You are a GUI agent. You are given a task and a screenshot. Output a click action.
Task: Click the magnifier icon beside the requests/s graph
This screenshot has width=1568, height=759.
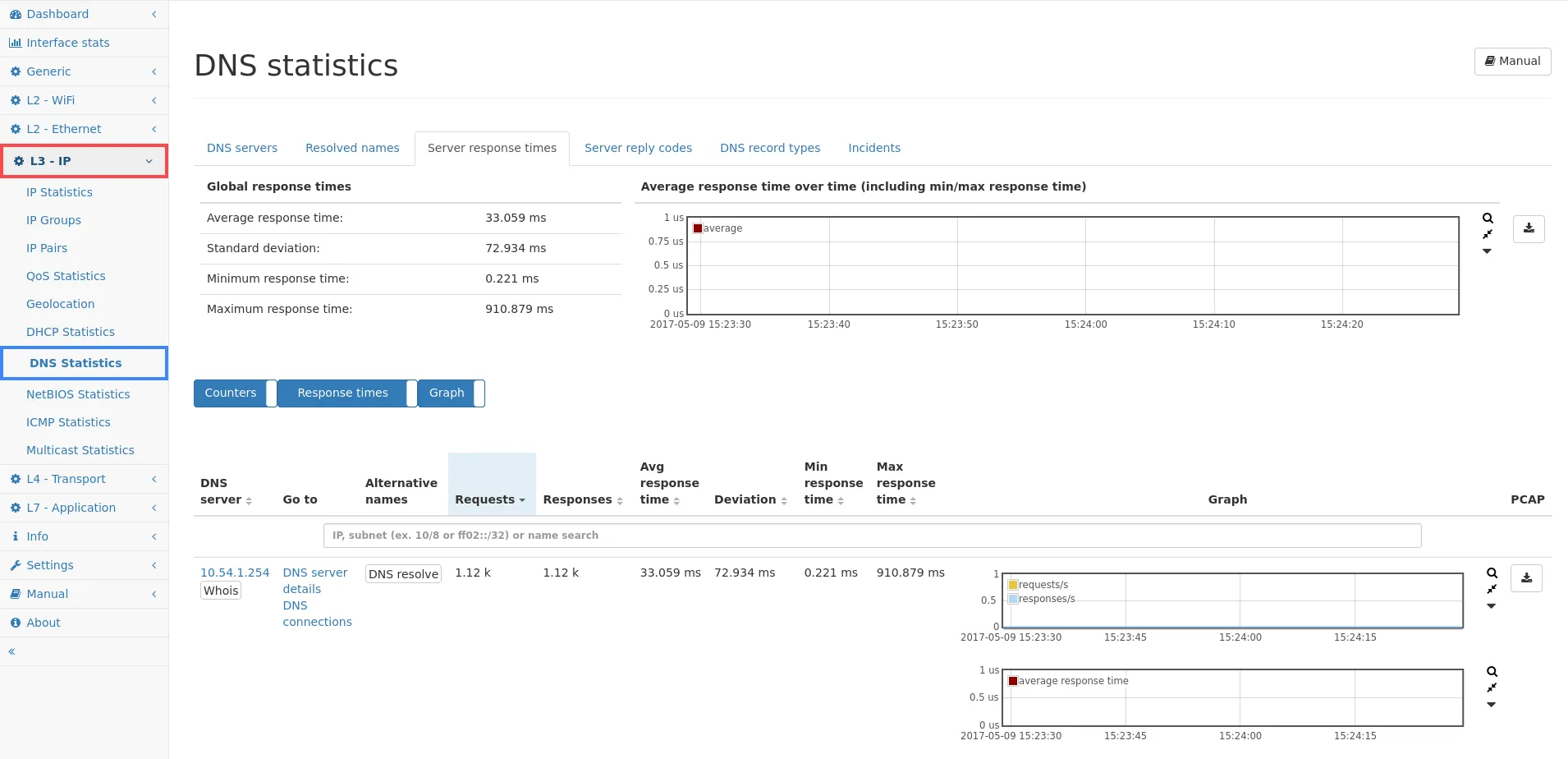pyautogui.click(x=1492, y=573)
